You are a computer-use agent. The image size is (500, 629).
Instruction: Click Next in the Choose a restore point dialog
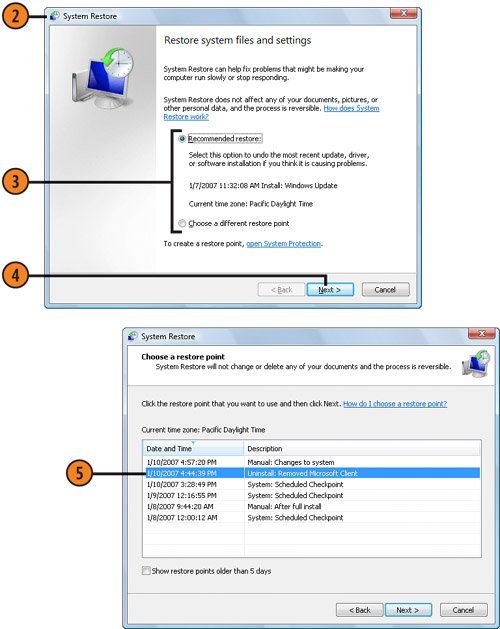[408, 610]
